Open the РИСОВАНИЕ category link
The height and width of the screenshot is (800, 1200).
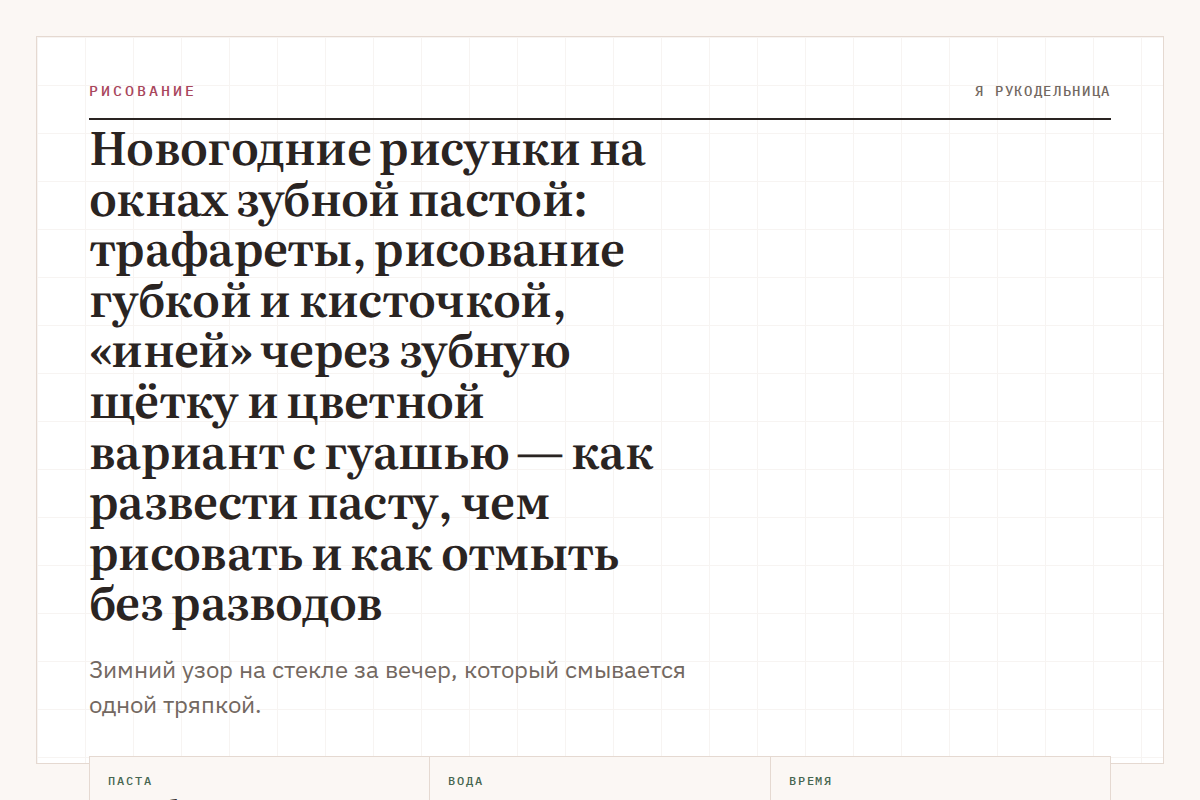(142, 91)
